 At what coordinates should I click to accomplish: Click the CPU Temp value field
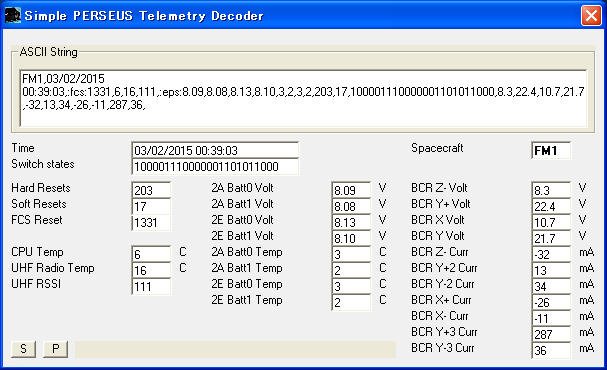pos(151,254)
